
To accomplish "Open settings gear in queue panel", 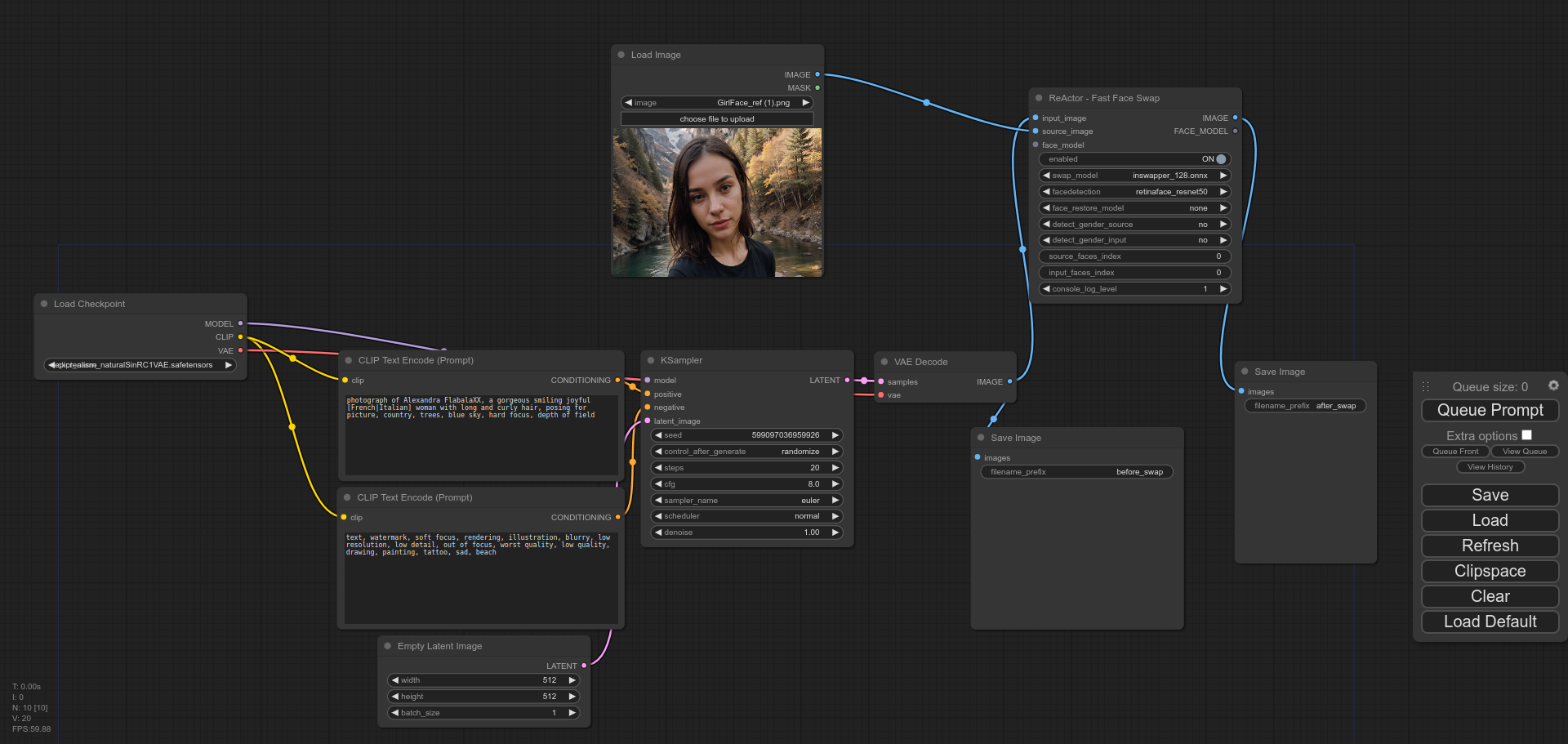I will (x=1553, y=385).
